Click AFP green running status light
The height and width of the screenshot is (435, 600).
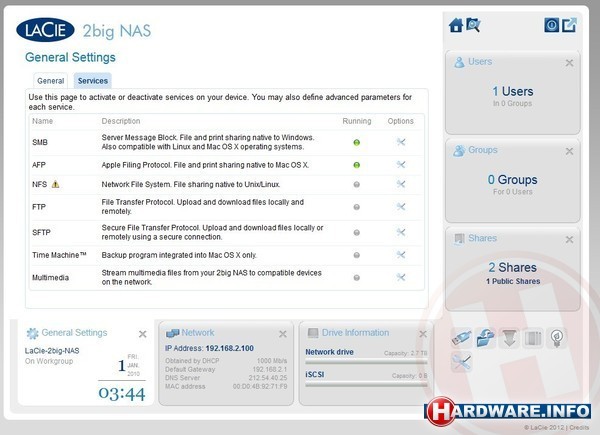pos(356,165)
